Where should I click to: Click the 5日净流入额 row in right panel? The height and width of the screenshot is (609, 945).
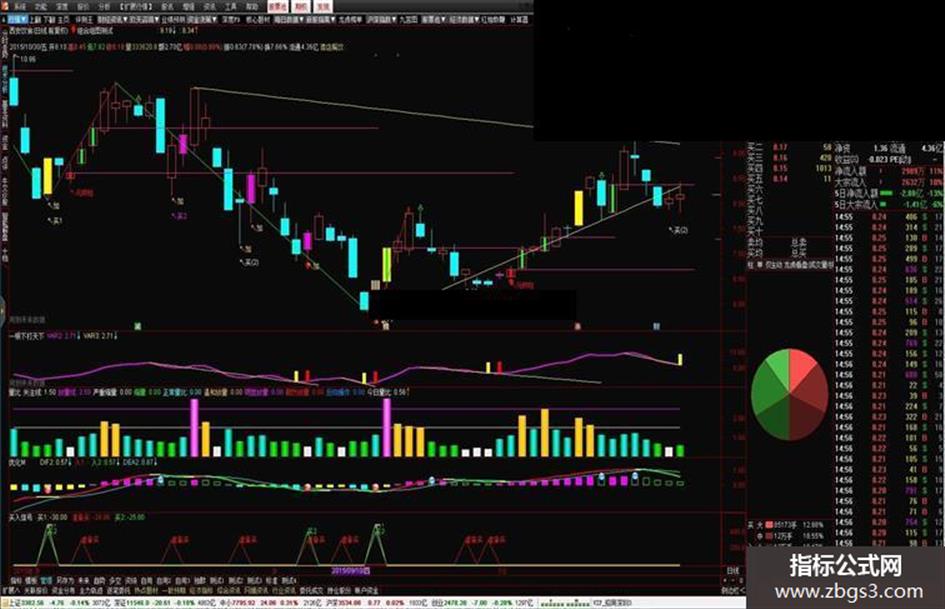click(x=889, y=194)
